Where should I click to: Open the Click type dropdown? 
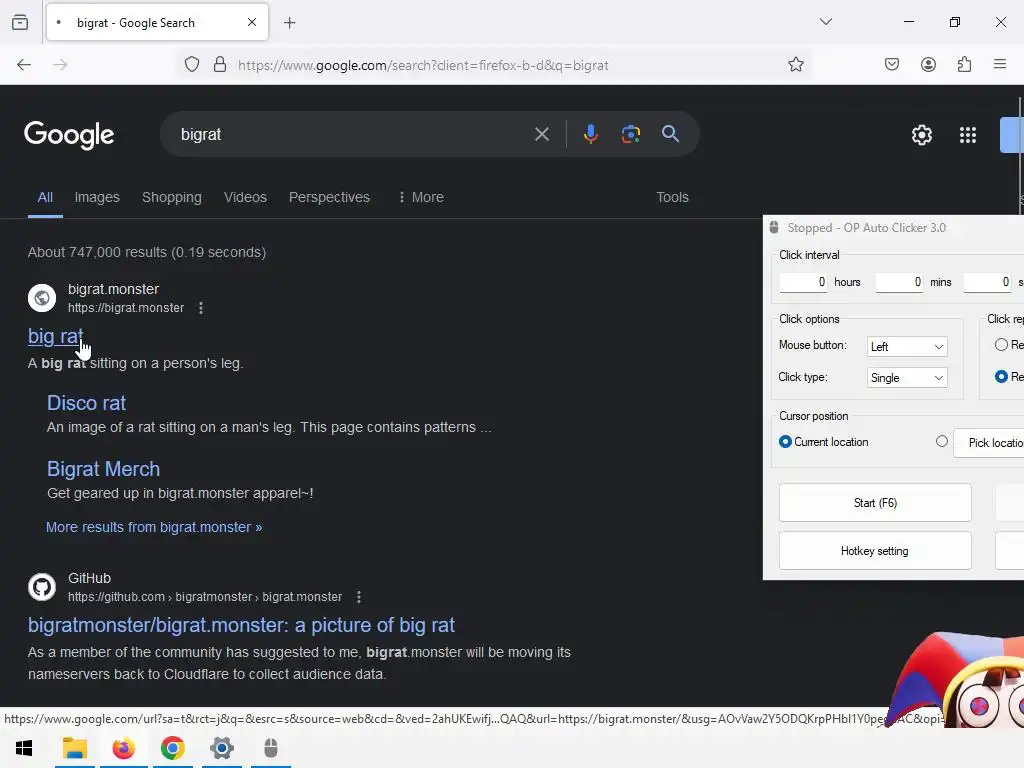click(907, 378)
